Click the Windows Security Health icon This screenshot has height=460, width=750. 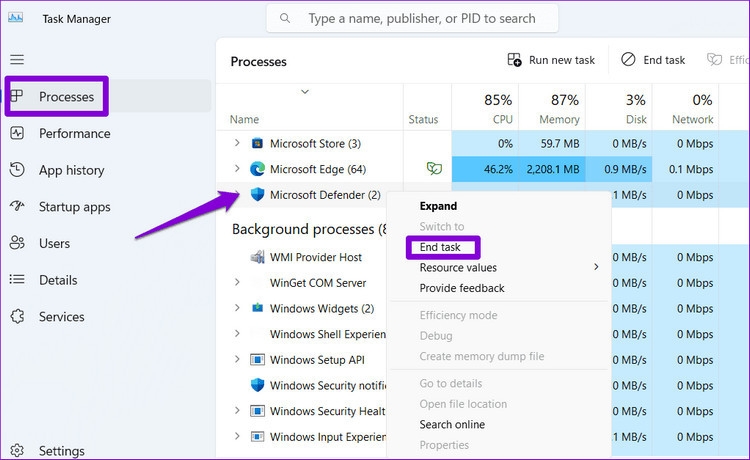click(257, 411)
